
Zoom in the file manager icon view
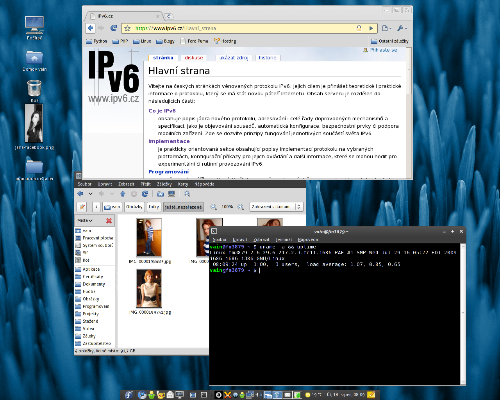click(x=241, y=207)
